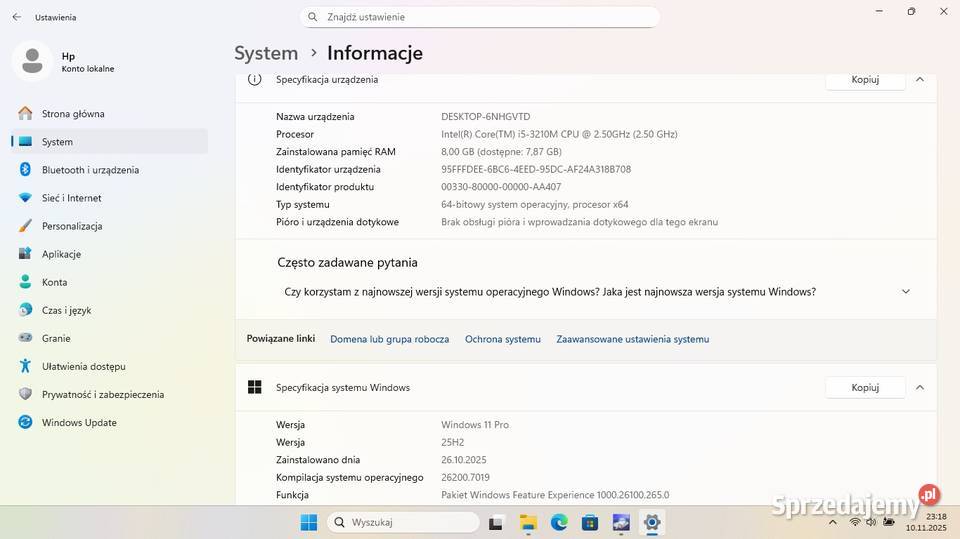Click the Konta person icon
Image resolution: width=960 pixels, height=539 pixels.
(25, 282)
